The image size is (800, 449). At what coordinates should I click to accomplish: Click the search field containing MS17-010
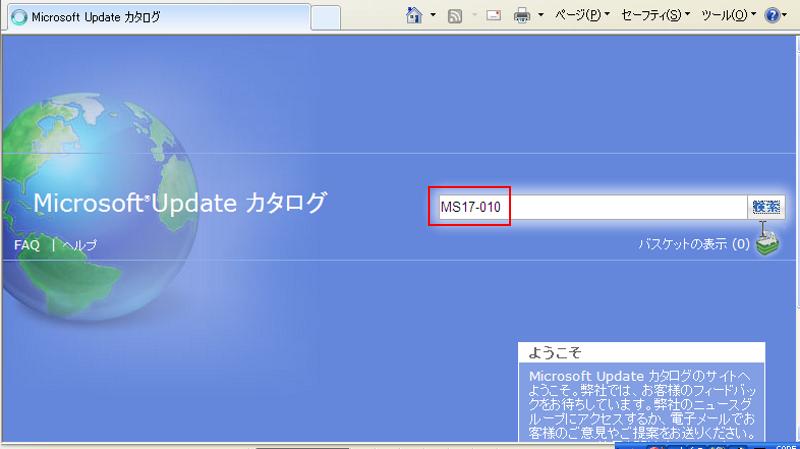[592, 207]
